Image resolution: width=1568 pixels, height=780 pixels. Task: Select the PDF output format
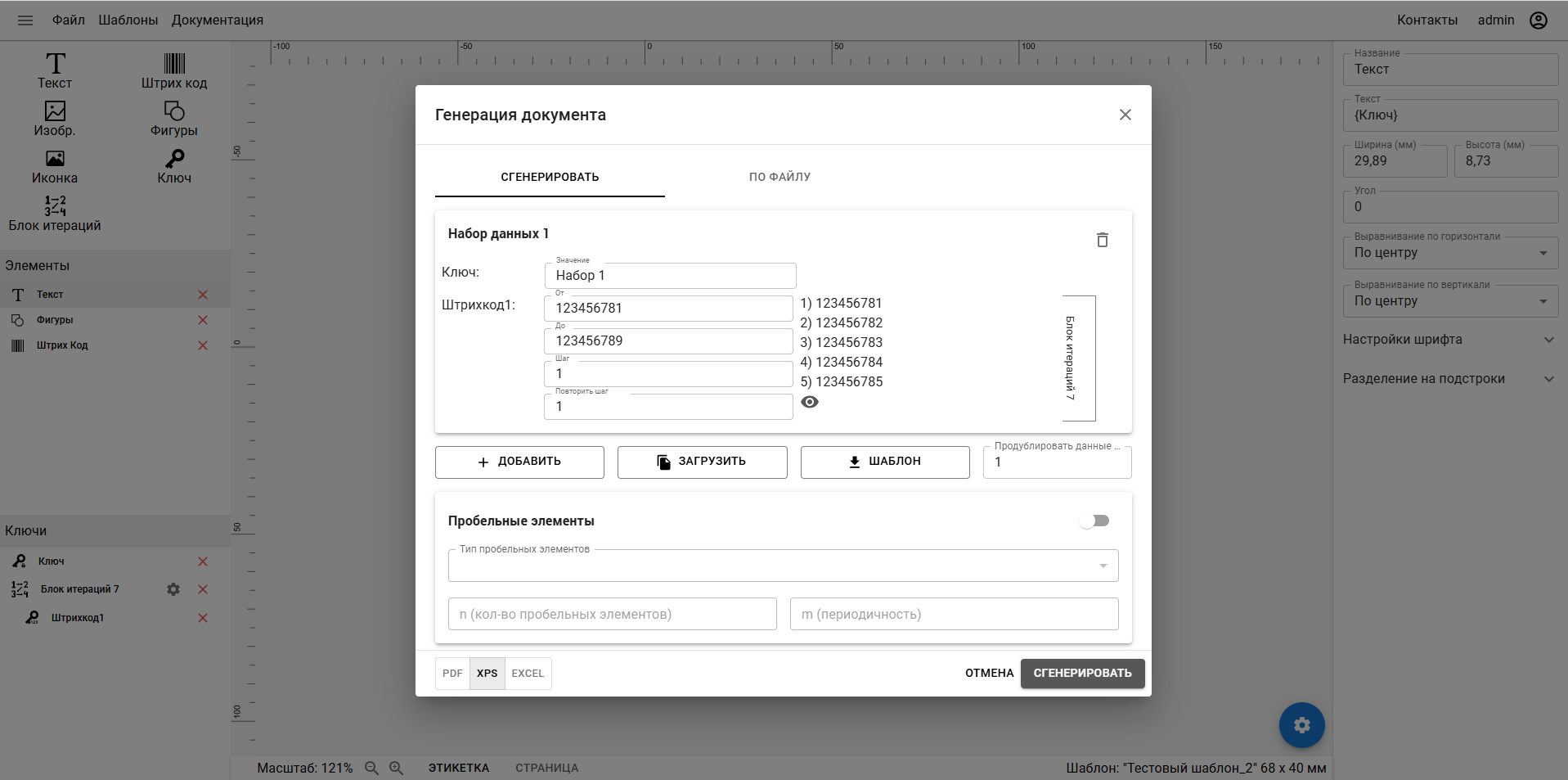point(452,674)
